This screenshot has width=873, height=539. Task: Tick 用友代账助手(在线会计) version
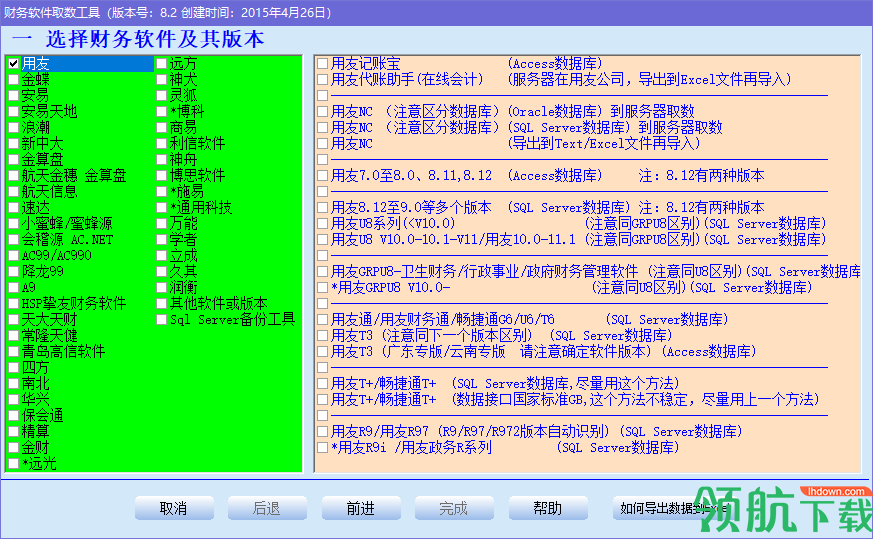pyautogui.click(x=322, y=80)
